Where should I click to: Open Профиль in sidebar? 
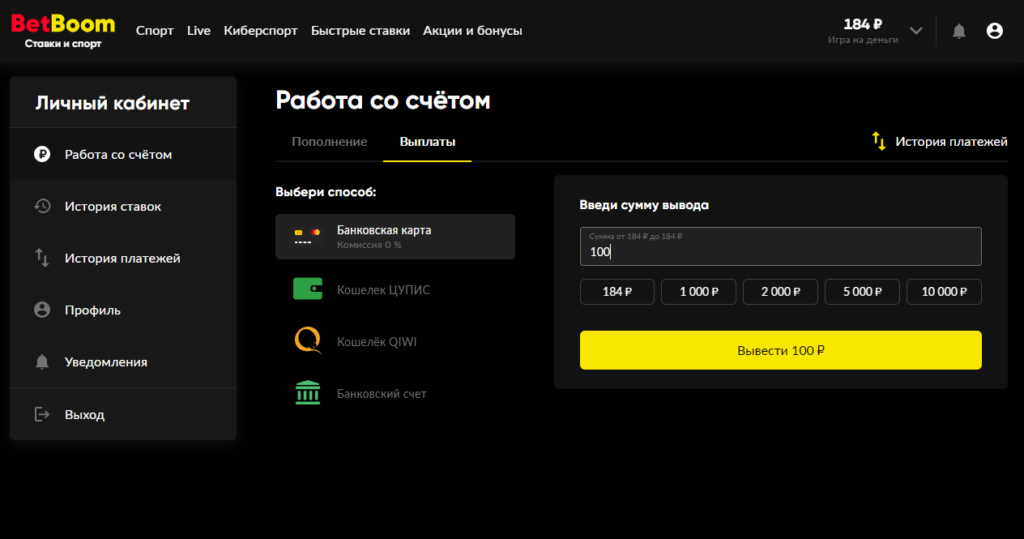123,310
